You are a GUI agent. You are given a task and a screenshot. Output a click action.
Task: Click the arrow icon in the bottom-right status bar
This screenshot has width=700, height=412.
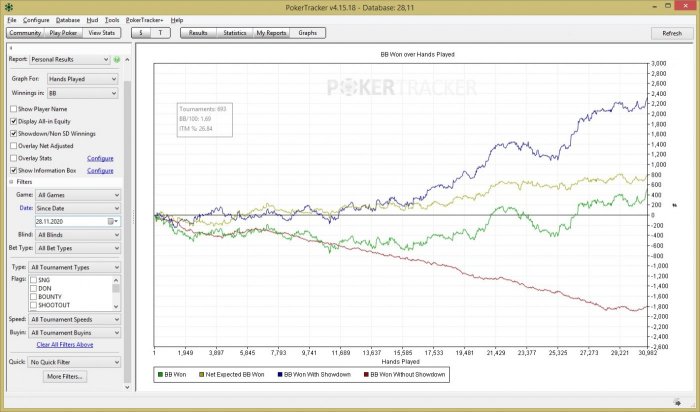coord(677,401)
